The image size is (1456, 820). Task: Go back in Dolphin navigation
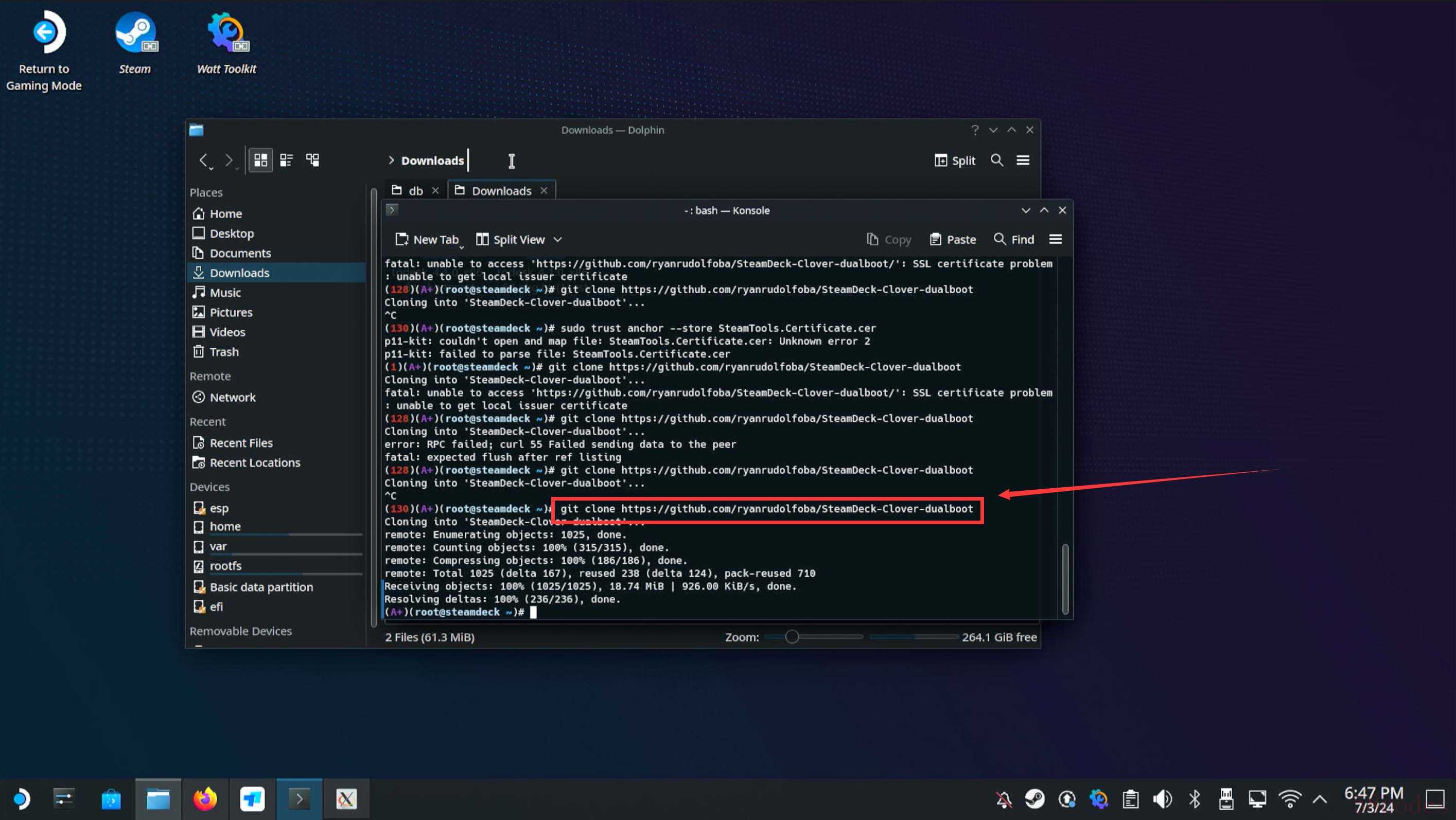click(x=204, y=161)
